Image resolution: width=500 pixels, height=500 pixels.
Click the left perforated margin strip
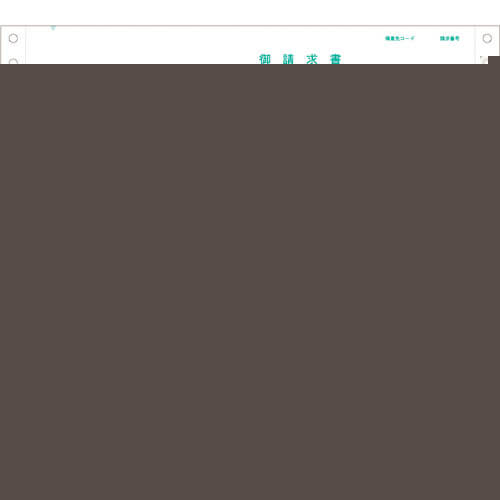tap(13, 45)
